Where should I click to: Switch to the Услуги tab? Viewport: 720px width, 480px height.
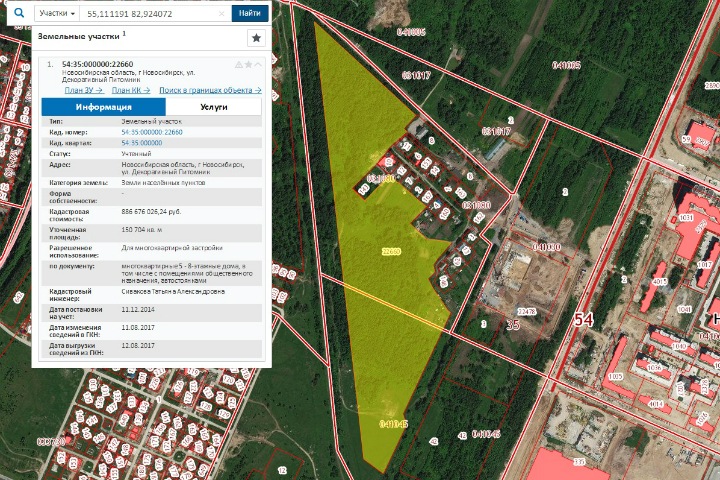(214, 107)
